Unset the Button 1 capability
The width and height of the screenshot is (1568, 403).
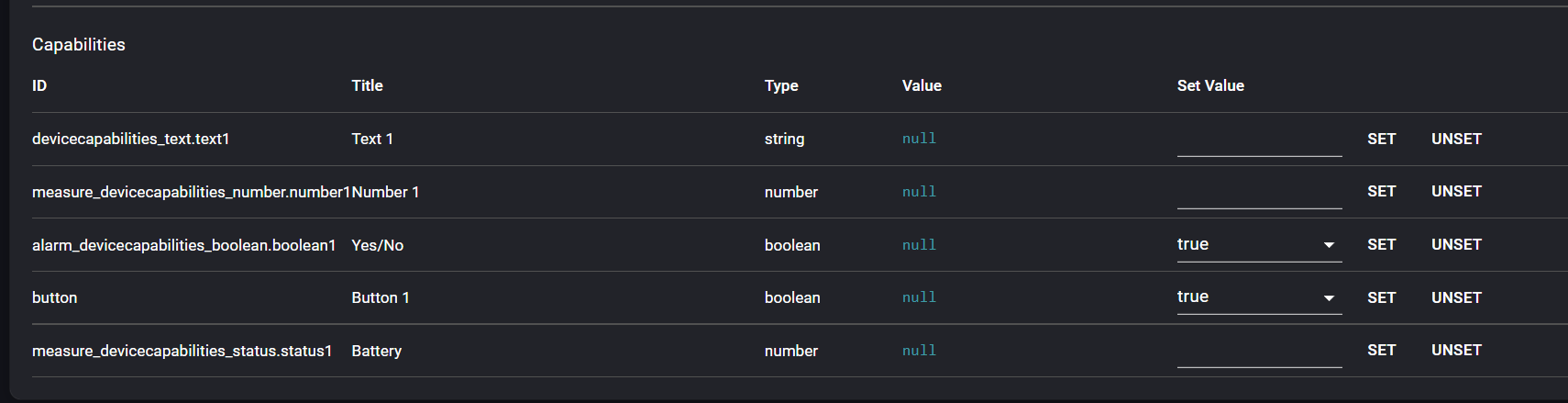pos(1456,297)
